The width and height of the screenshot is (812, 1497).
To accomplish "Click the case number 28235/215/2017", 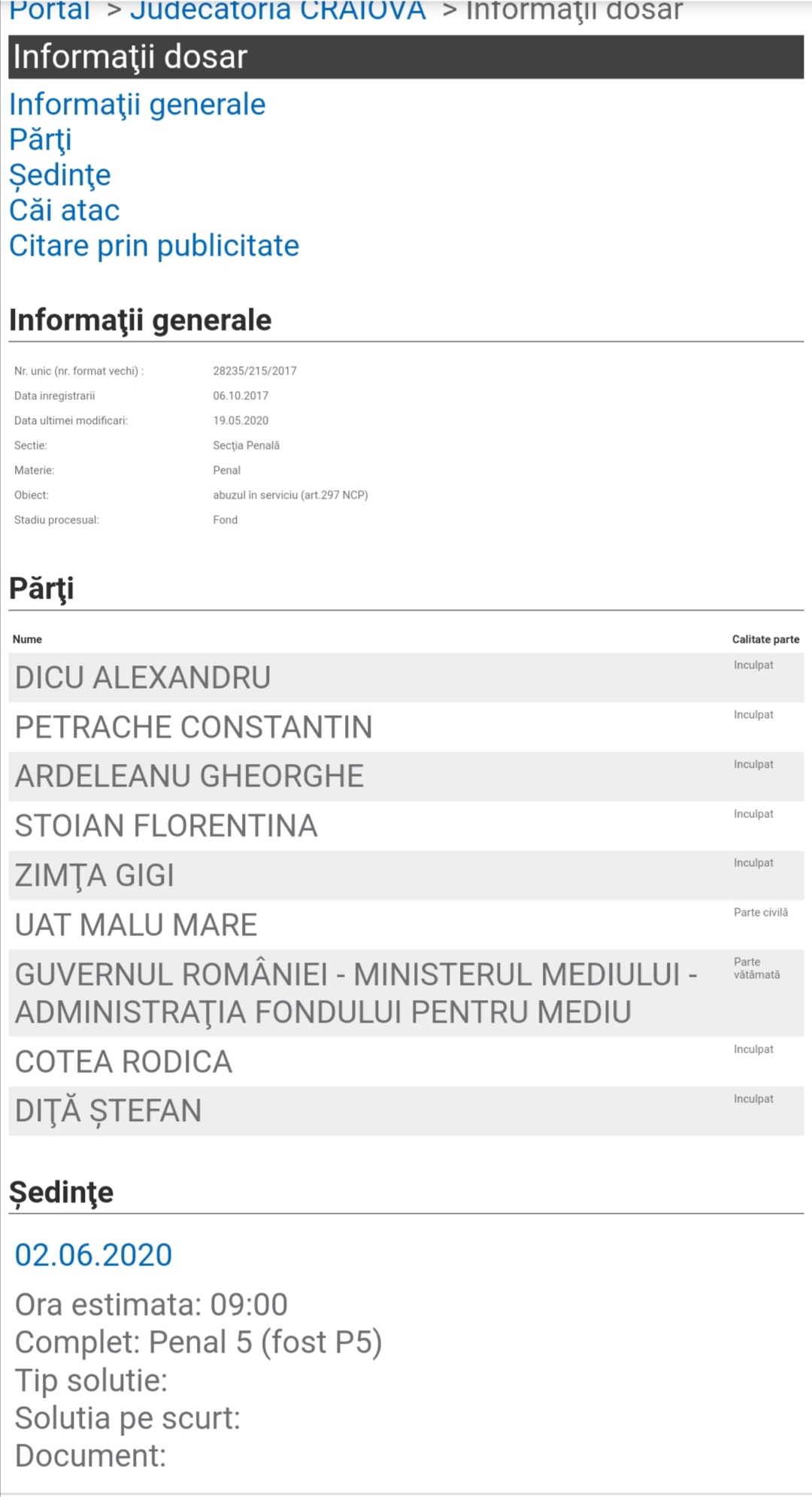I will coord(255,371).
